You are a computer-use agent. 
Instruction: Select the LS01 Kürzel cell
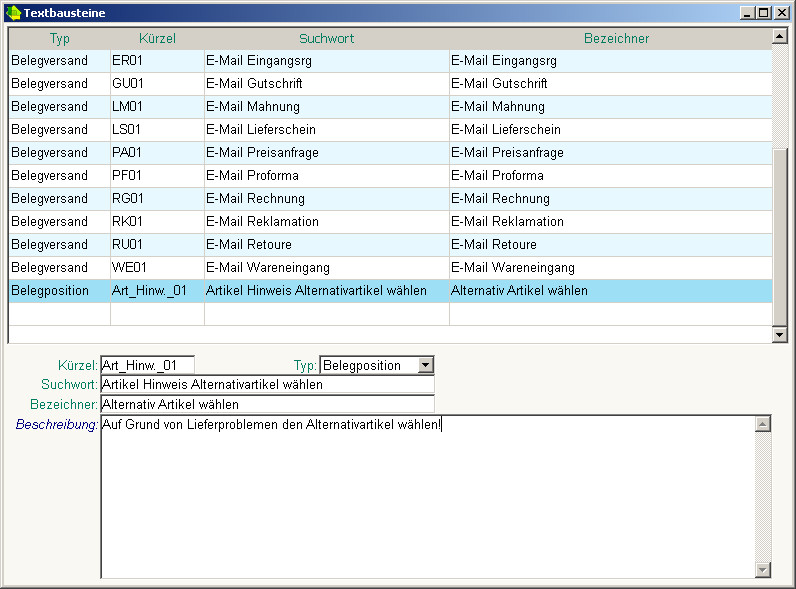pyautogui.click(x=157, y=129)
